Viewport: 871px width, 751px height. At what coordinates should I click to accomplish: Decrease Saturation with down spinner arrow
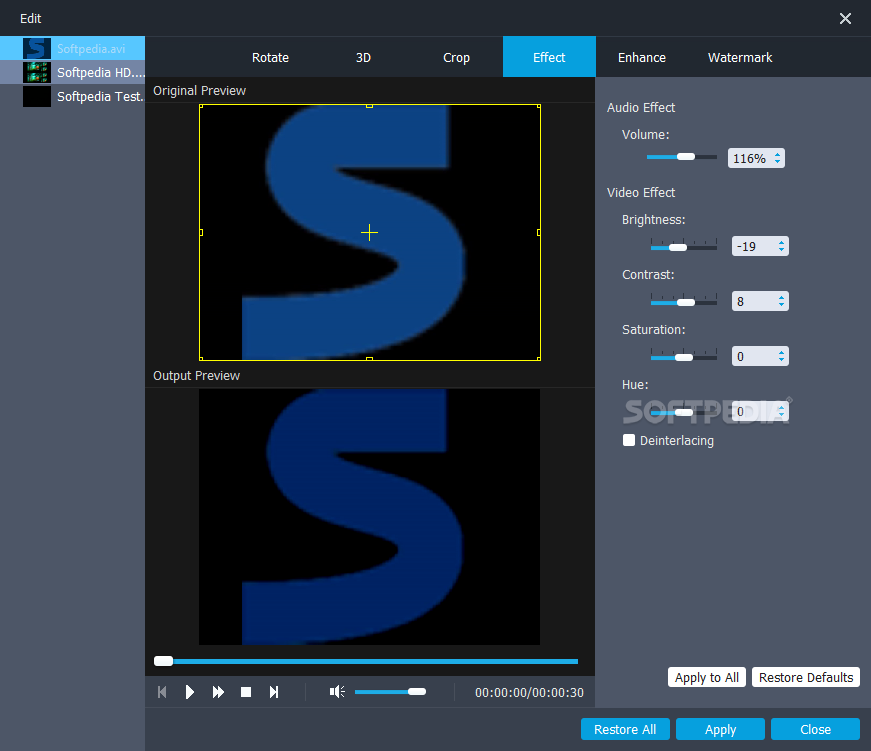[x=781, y=361]
